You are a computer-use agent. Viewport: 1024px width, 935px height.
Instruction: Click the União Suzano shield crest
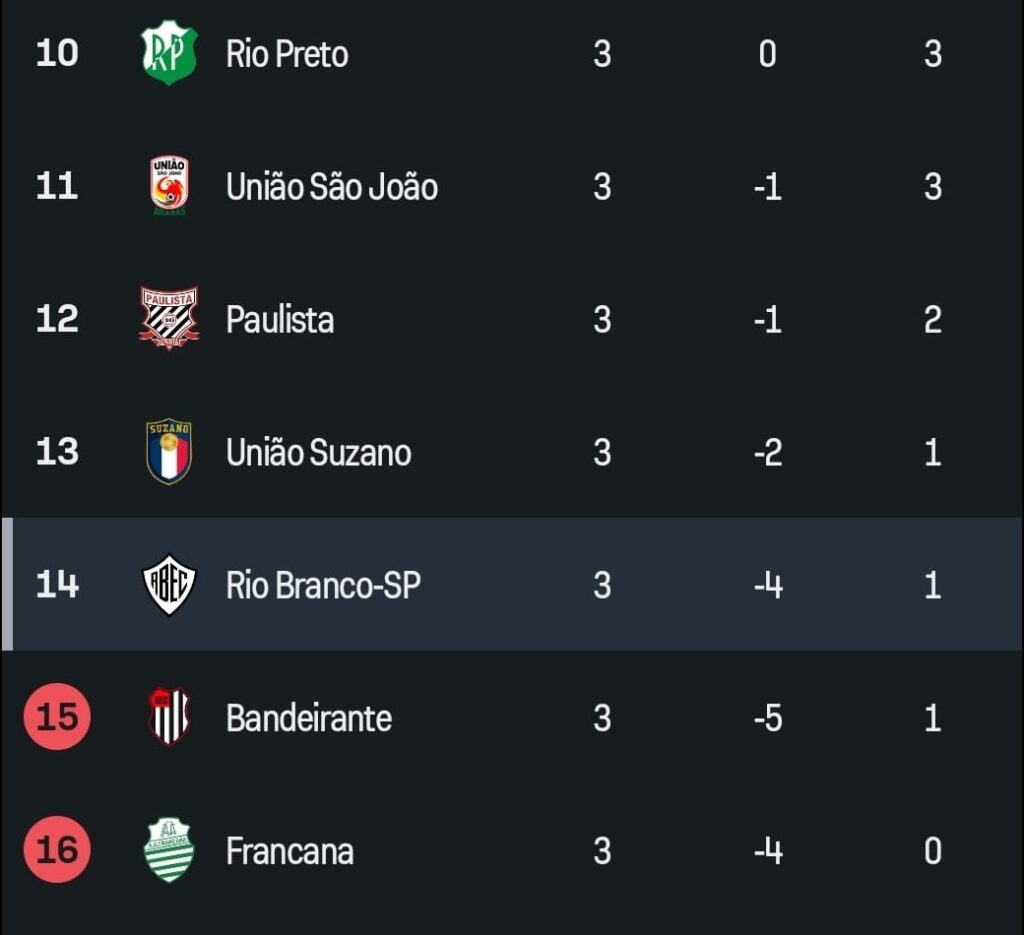point(169,451)
